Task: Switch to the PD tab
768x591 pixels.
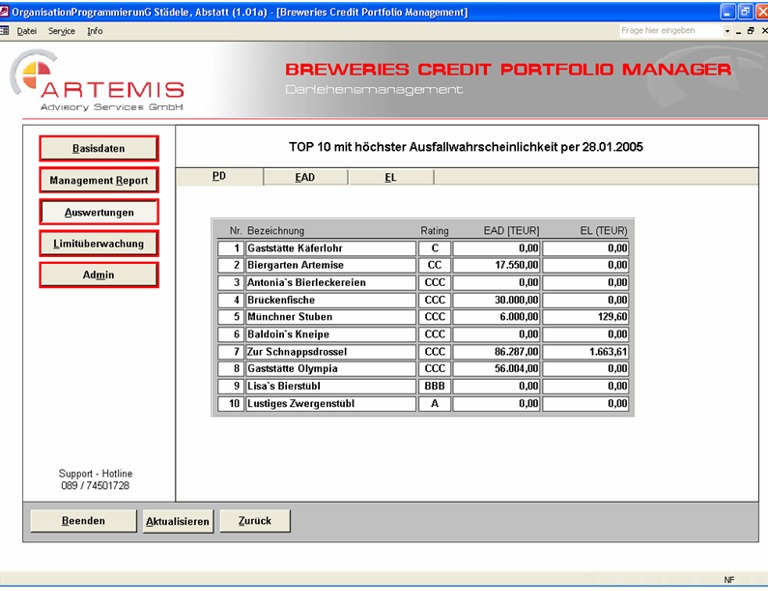Action: [x=219, y=176]
